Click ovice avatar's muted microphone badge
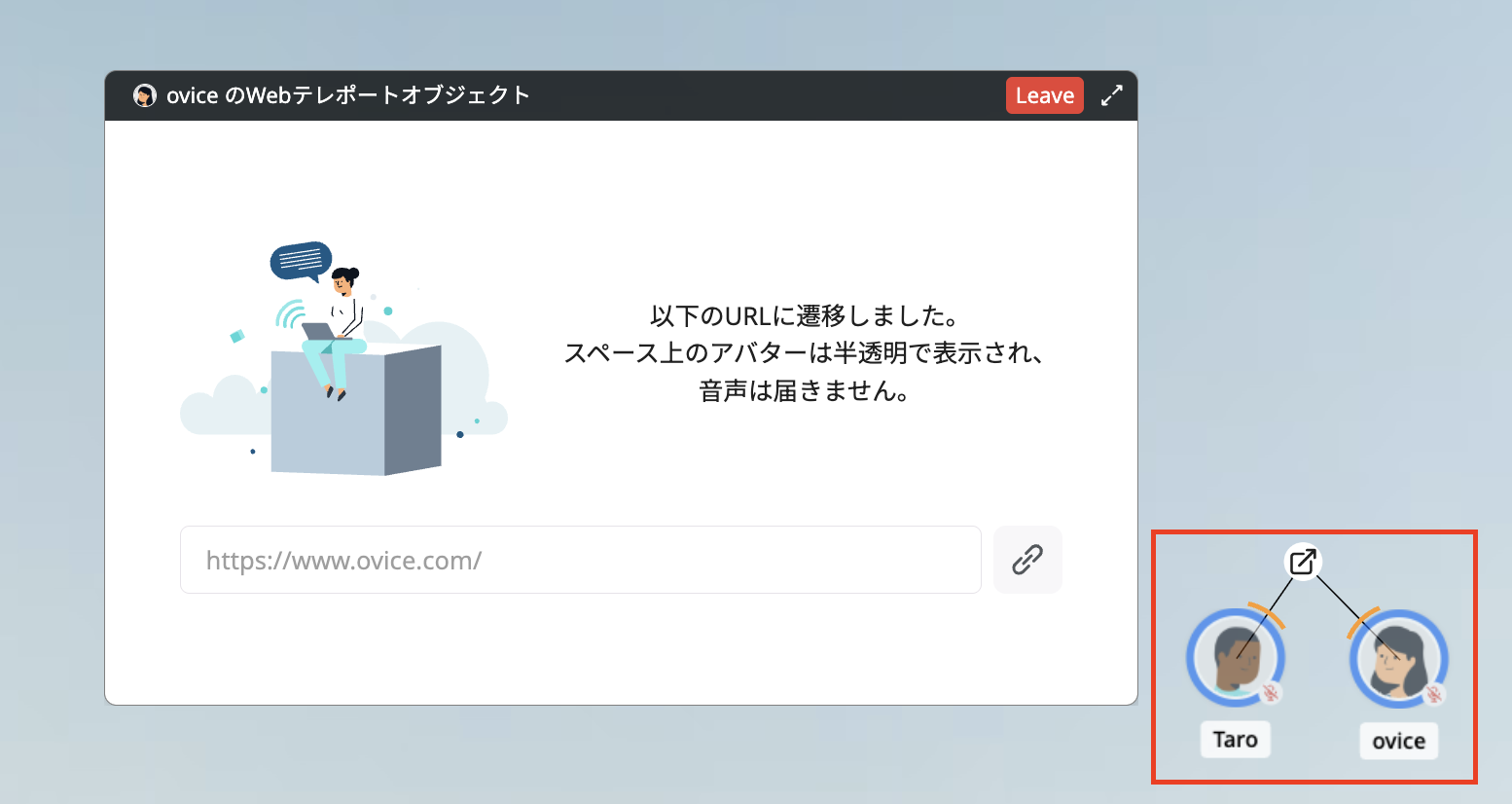 tap(1433, 694)
